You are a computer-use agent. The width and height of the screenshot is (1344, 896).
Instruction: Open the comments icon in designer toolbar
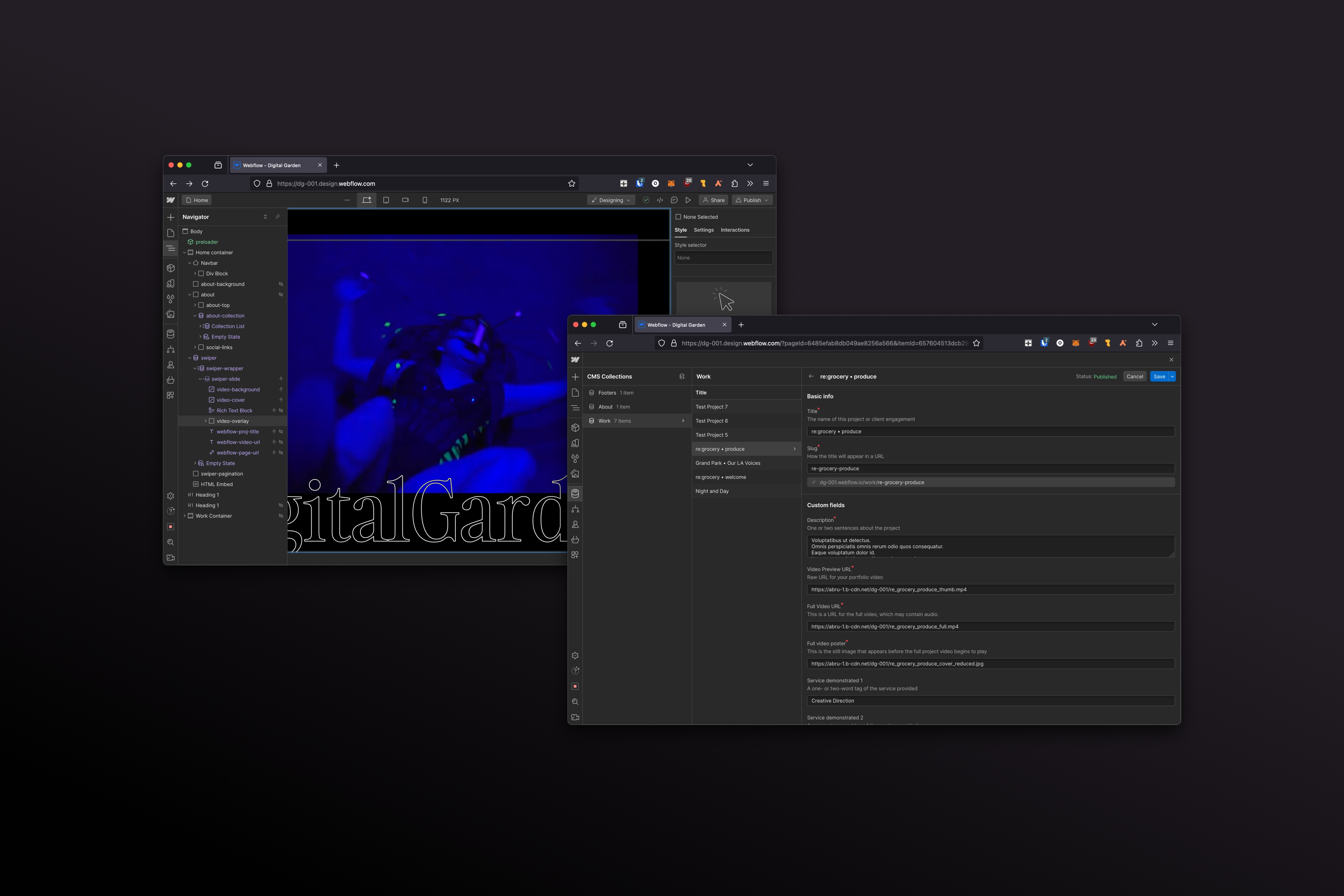point(674,200)
